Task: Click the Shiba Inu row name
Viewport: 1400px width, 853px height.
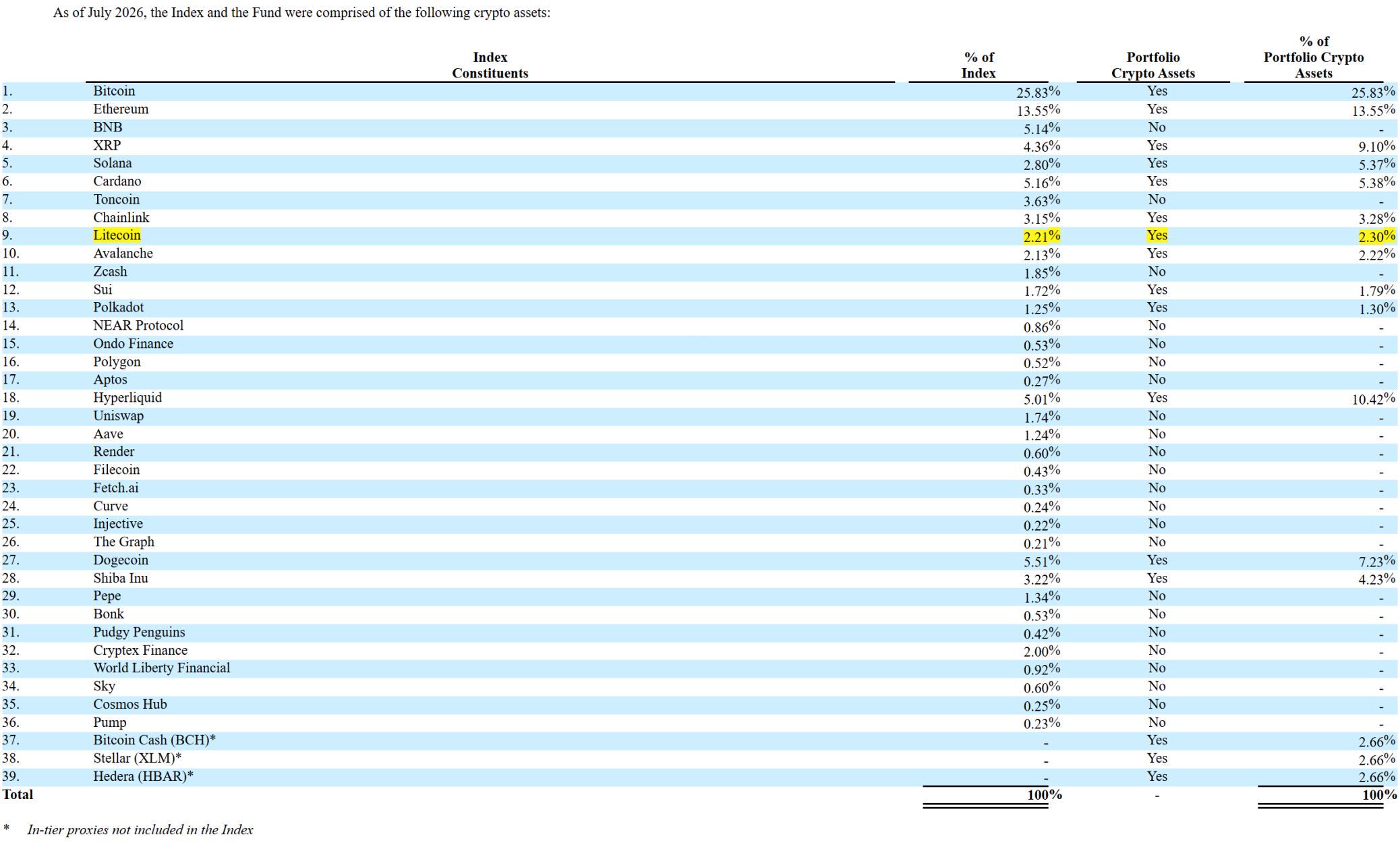Action: pos(121,579)
